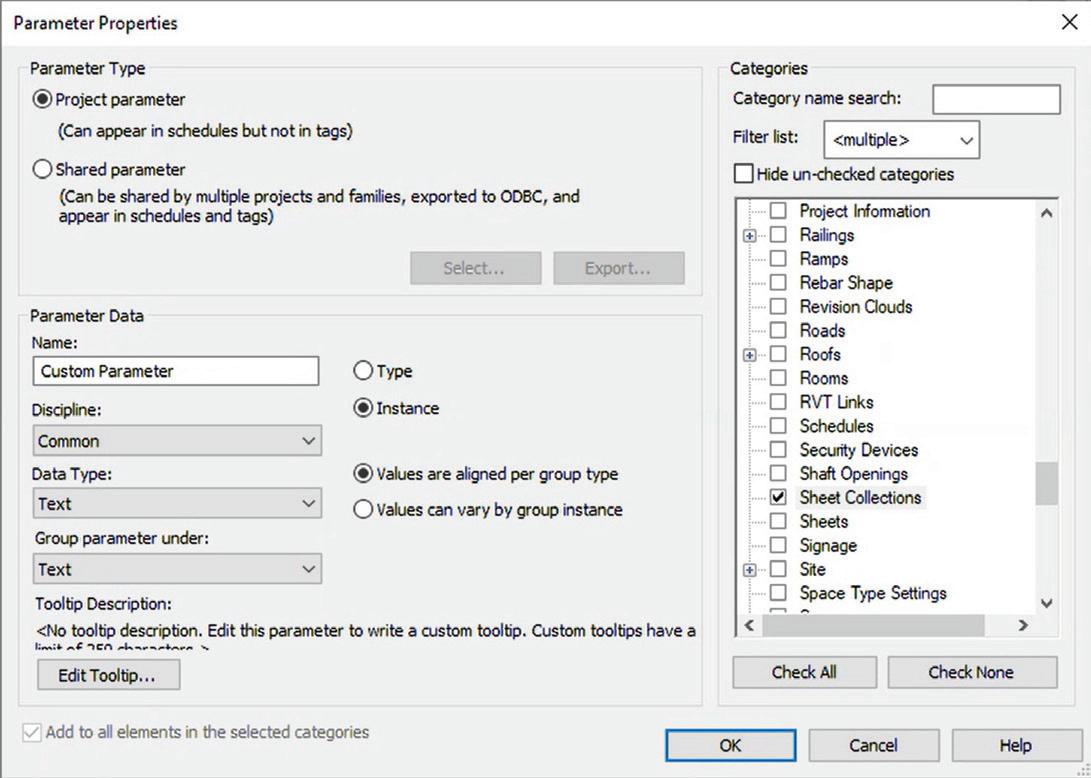Check the Security Devices category
Viewport: 1091px width, 778px height.
[778, 450]
